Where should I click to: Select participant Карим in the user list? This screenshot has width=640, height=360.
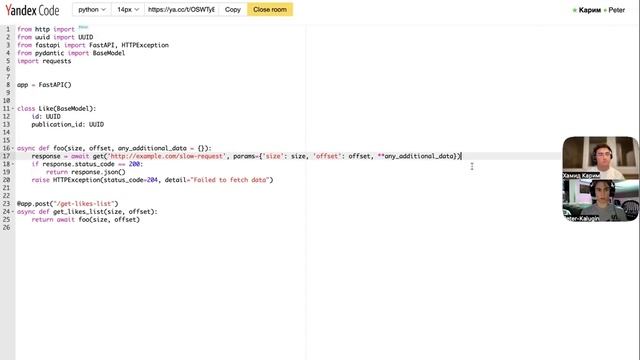point(589,10)
